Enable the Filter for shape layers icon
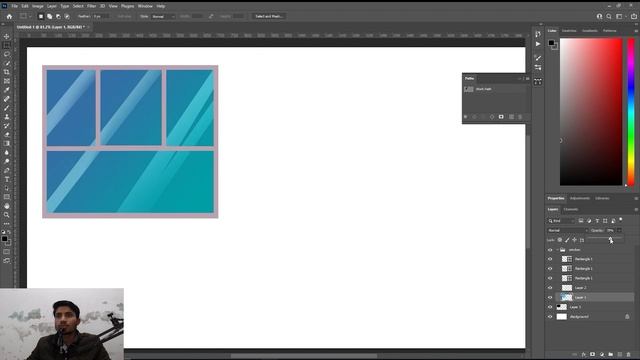The image size is (640, 360). (x=605, y=221)
